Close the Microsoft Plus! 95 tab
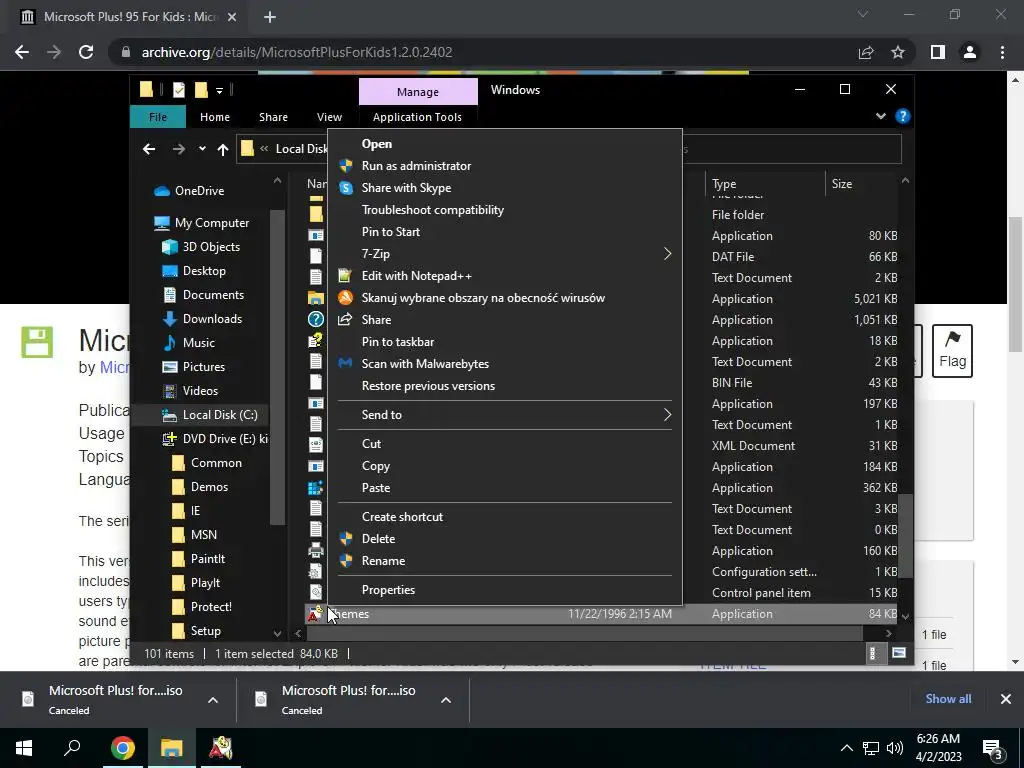 pos(232,17)
